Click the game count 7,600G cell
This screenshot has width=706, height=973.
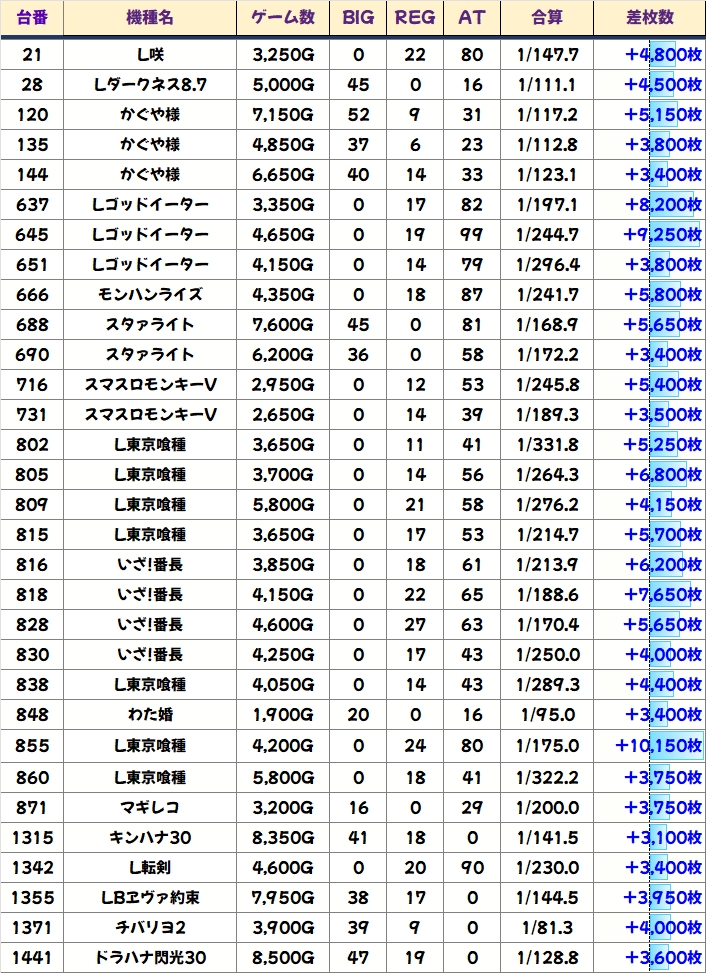click(x=283, y=325)
